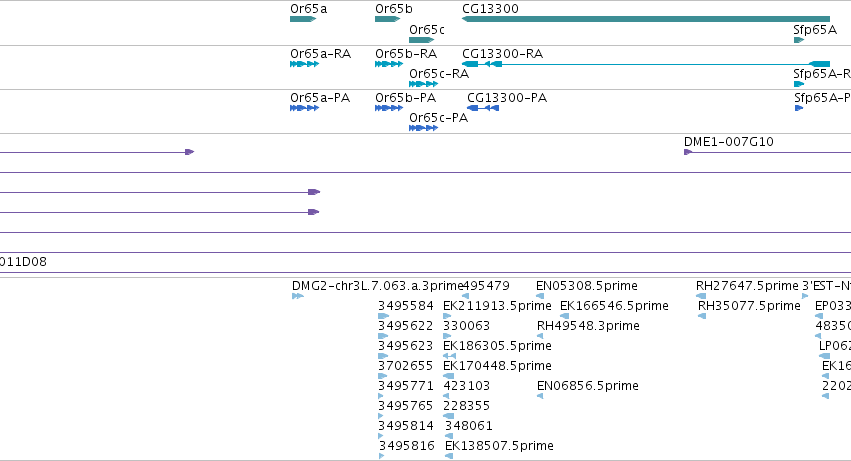
Task: Select the EN05308.5prime EST label
Action: pos(587,286)
